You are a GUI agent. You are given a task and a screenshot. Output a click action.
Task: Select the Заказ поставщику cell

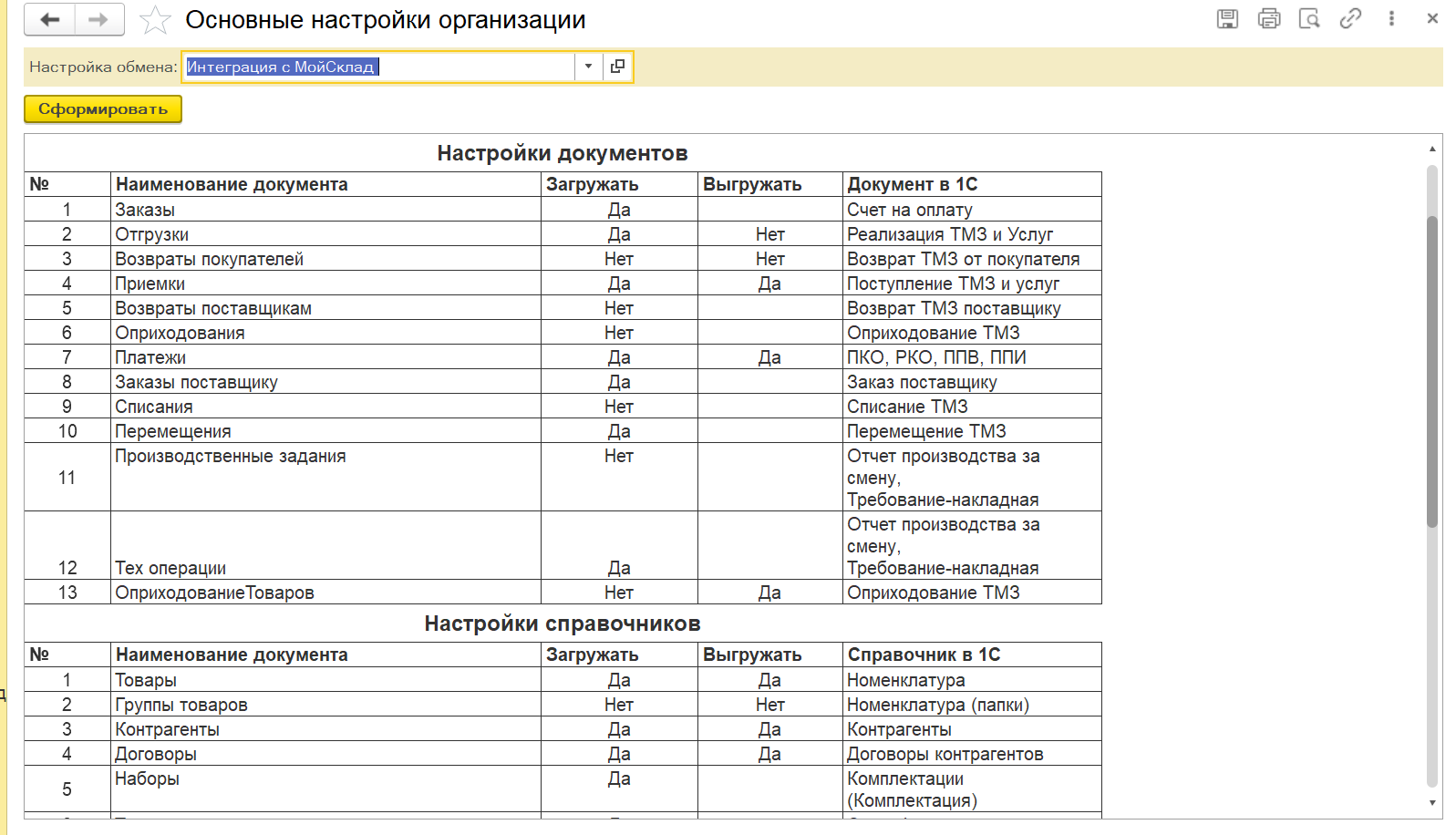point(972,382)
